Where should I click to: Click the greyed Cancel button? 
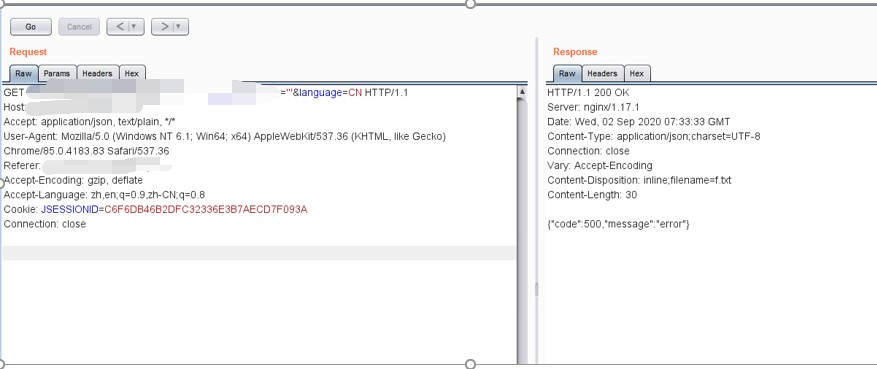pos(79,27)
